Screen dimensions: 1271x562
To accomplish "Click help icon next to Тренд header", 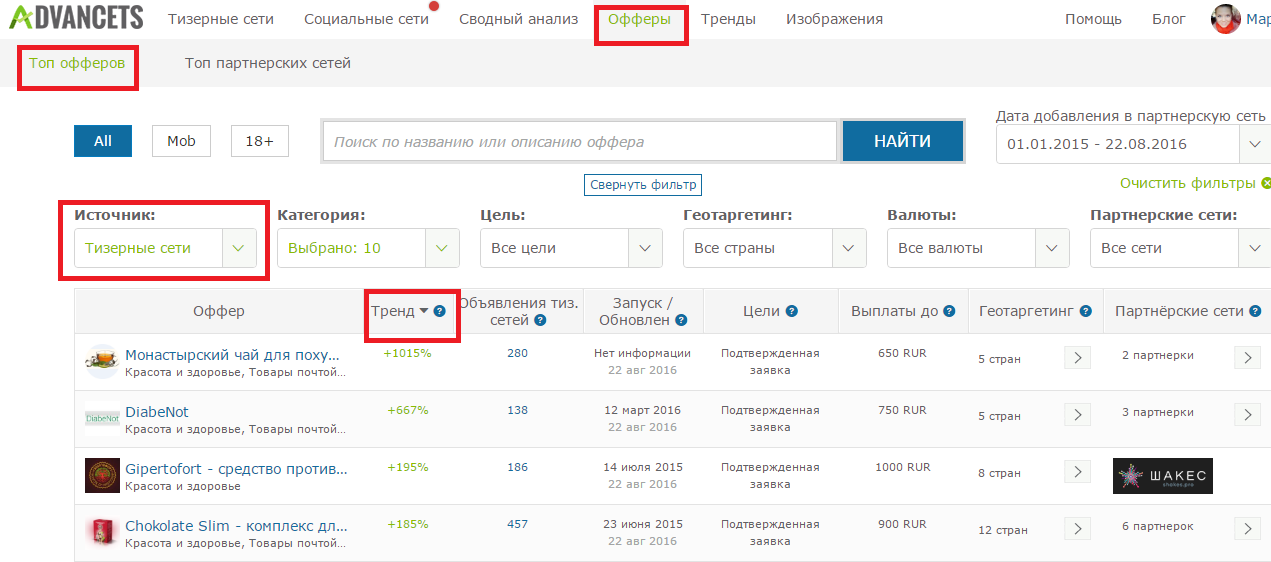I will (x=439, y=311).
